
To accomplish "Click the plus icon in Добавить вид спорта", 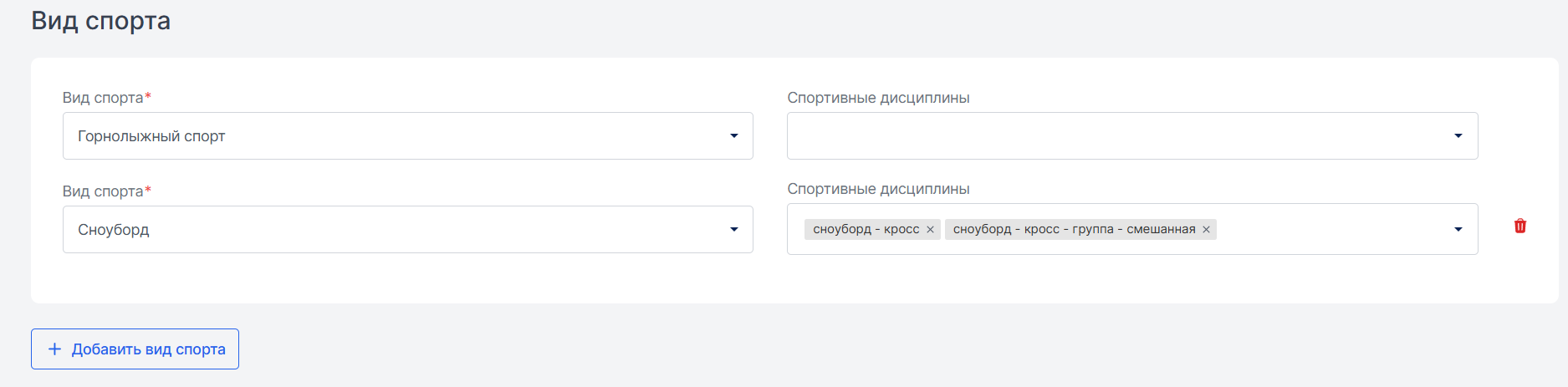I will (x=54, y=349).
